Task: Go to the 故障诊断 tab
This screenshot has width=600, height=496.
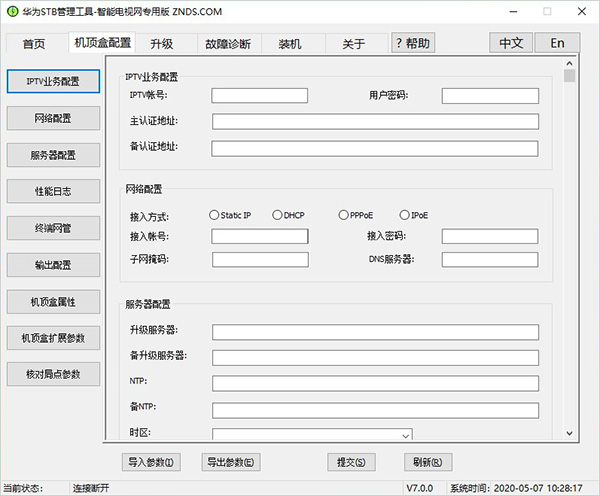Action: coord(228,44)
